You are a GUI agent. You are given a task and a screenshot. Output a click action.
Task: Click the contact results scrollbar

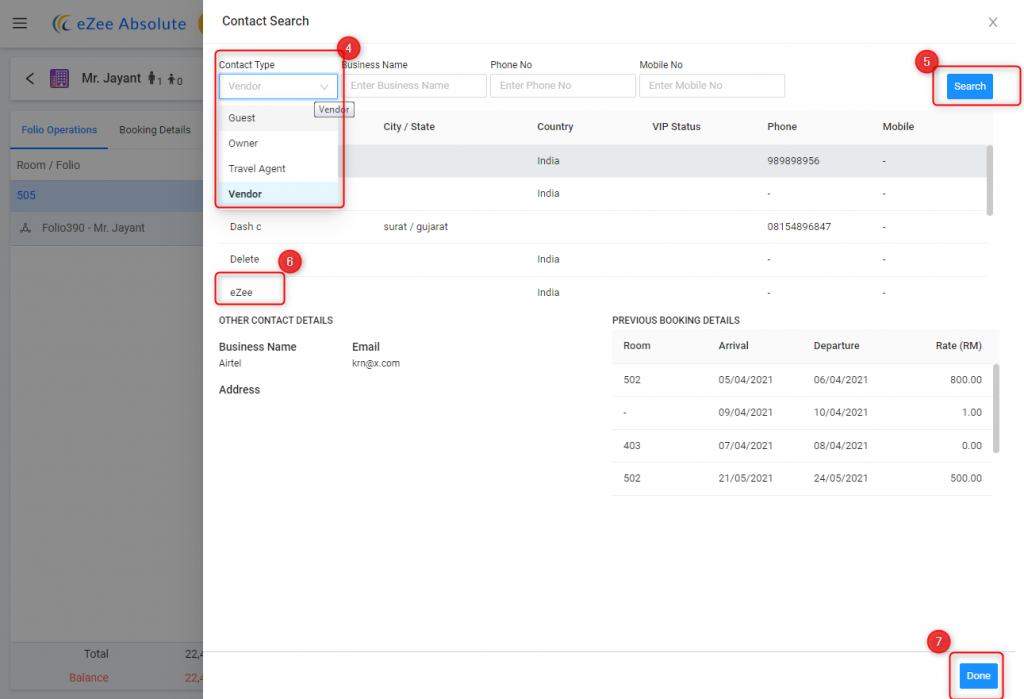click(x=989, y=180)
